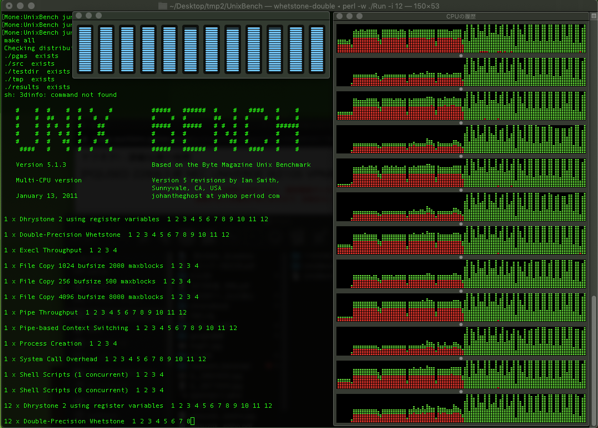Click '1 x Pipe-based Context Switching' line
598x428 pixels.
[x=121, y=328]
